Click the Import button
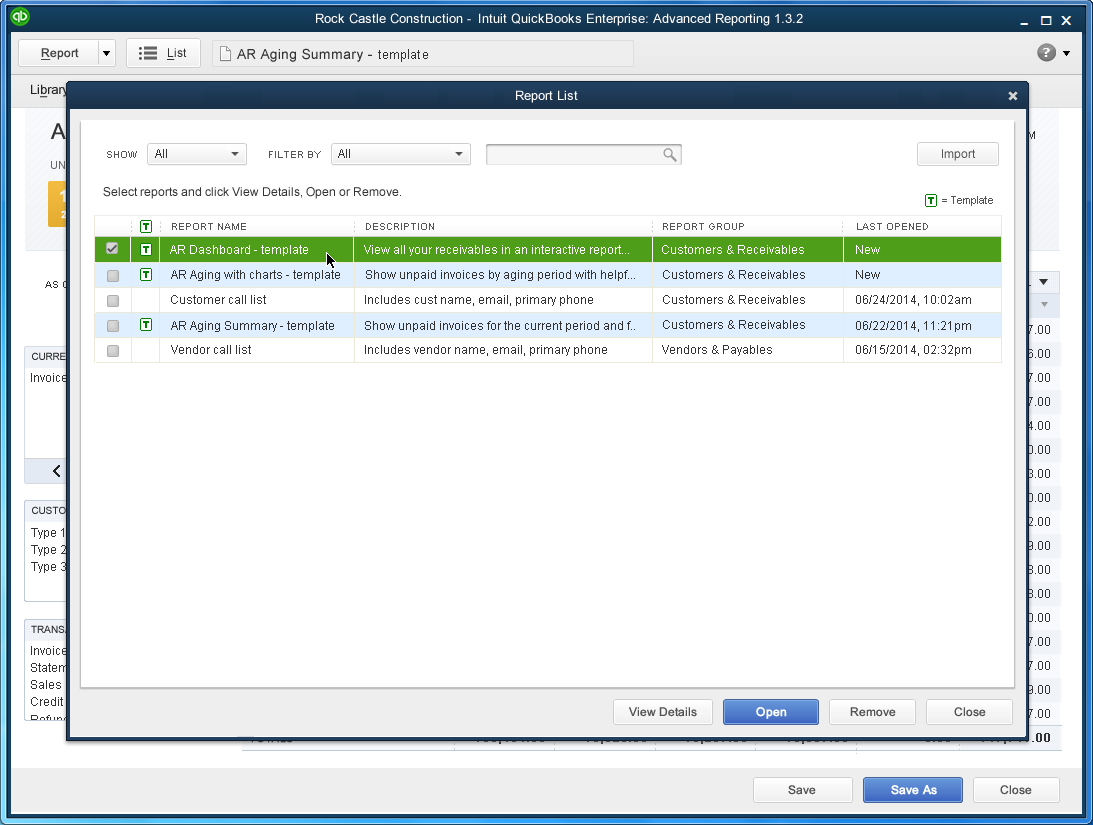 click(957, 154)
